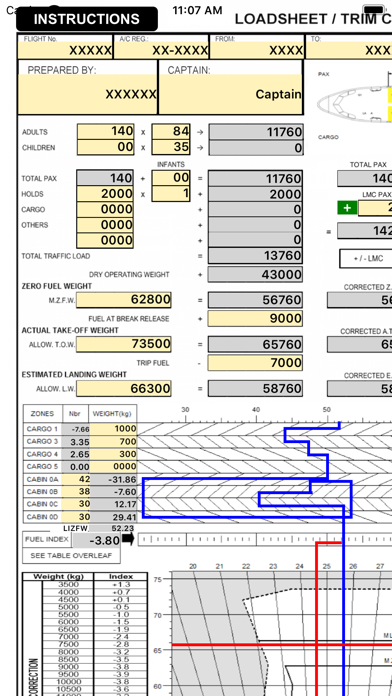392x696 pixels.
Task: Click CABIN 0D index value 29.41
Action: point(113,517)
